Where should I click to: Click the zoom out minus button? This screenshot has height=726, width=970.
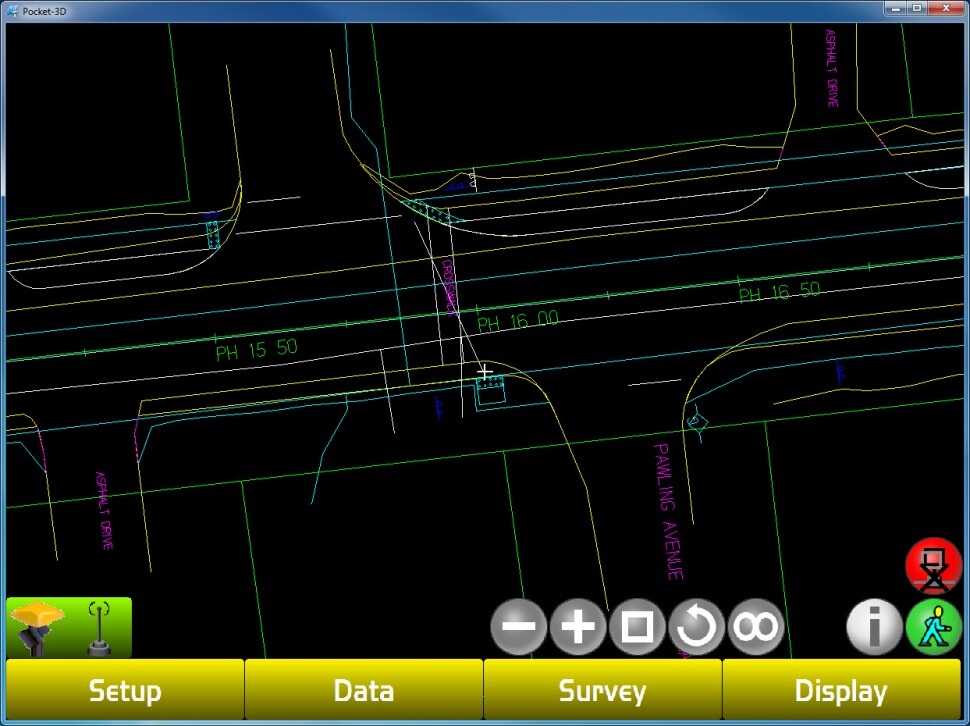519,628
